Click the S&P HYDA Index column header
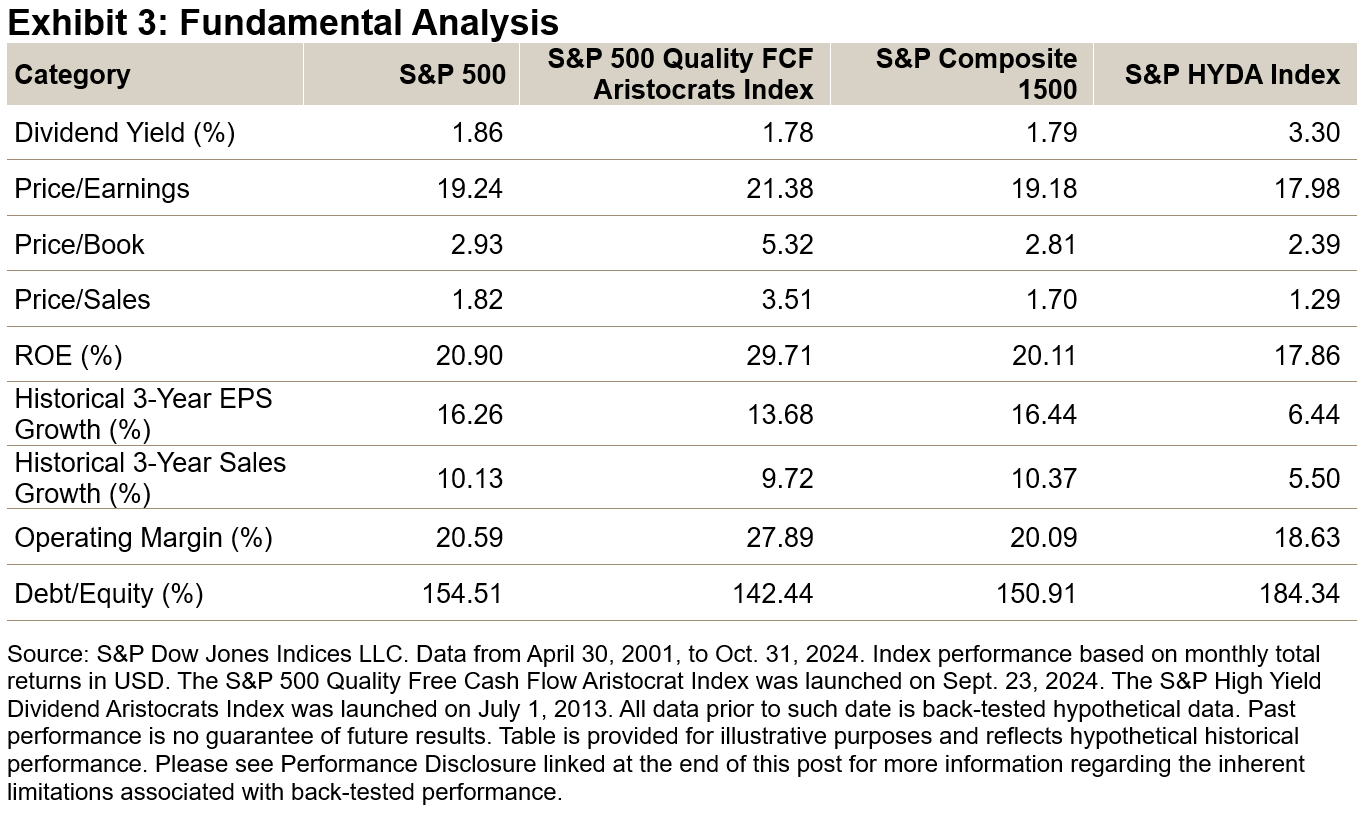The width and height of the screenshot is (1363, 816). pyautogui.click(x=1232, y=75)
